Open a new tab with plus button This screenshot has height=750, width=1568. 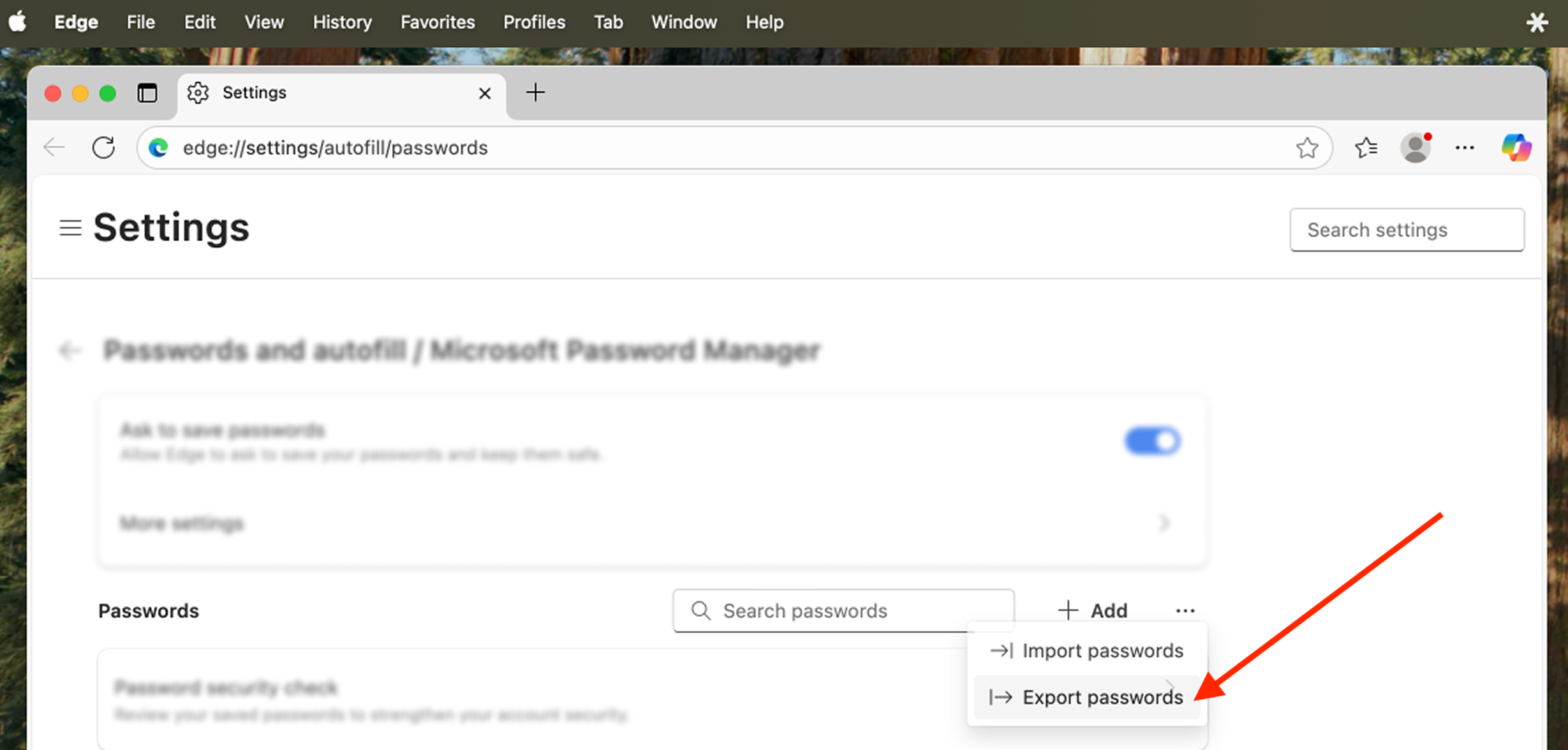click(535, 93)
